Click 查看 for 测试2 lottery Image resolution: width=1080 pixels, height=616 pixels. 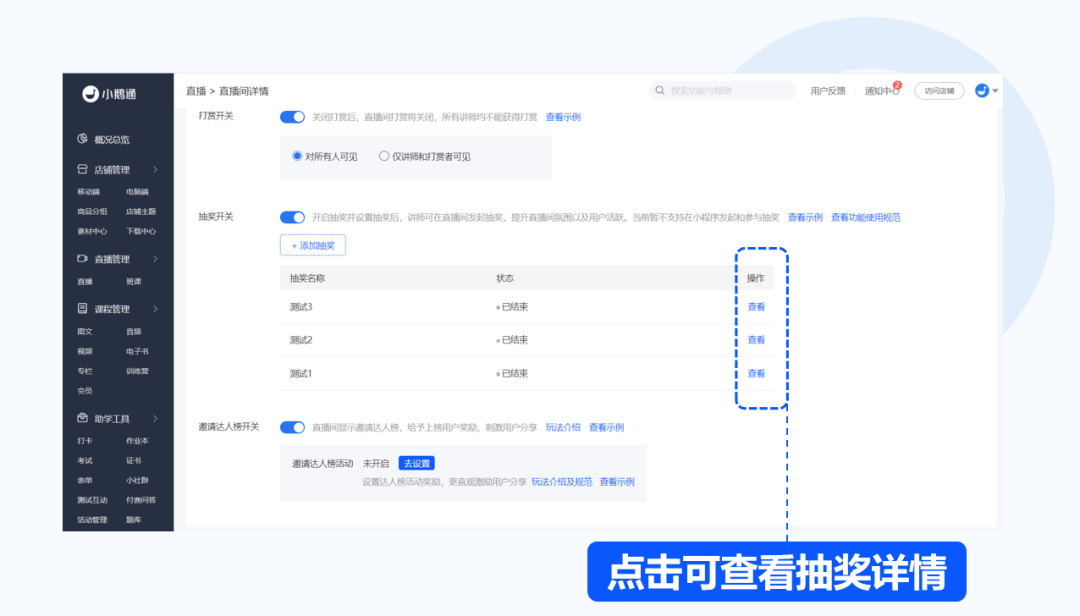[x=756, y=340]
